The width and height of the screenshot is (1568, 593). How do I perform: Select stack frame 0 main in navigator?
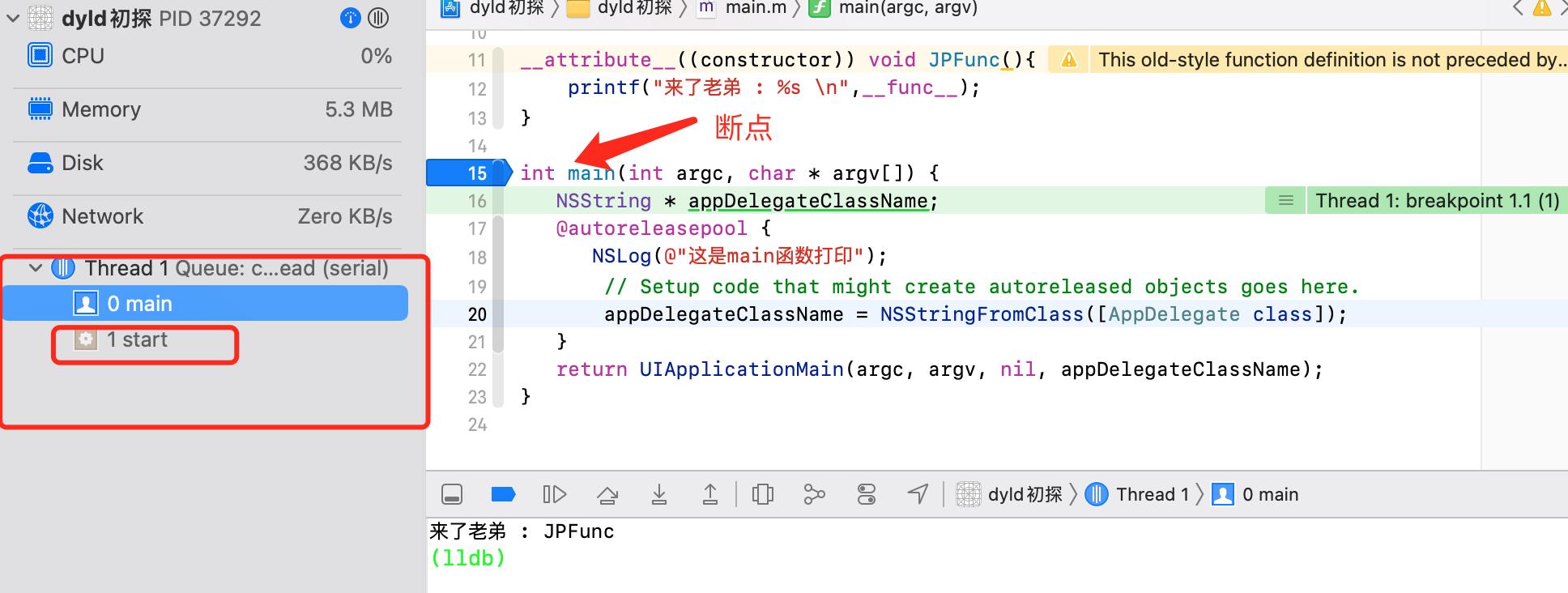pos(206,304)
